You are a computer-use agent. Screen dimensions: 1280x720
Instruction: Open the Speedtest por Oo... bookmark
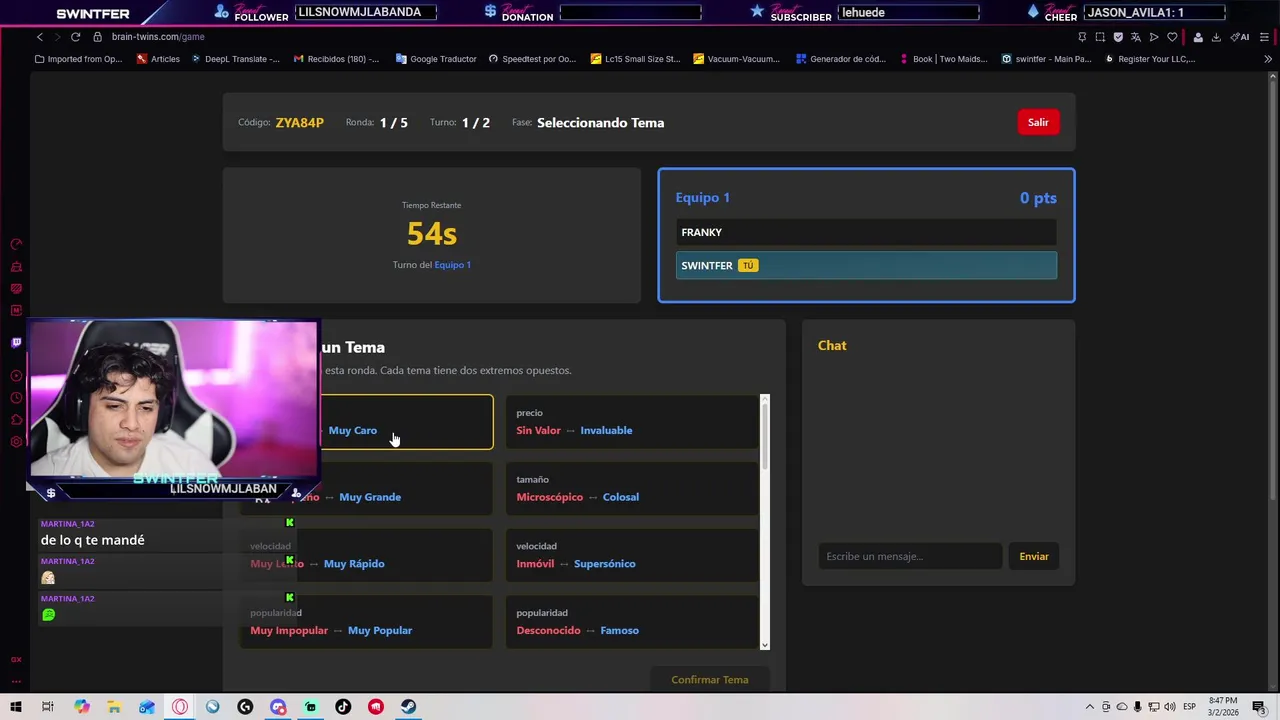(x=532, y=59)
